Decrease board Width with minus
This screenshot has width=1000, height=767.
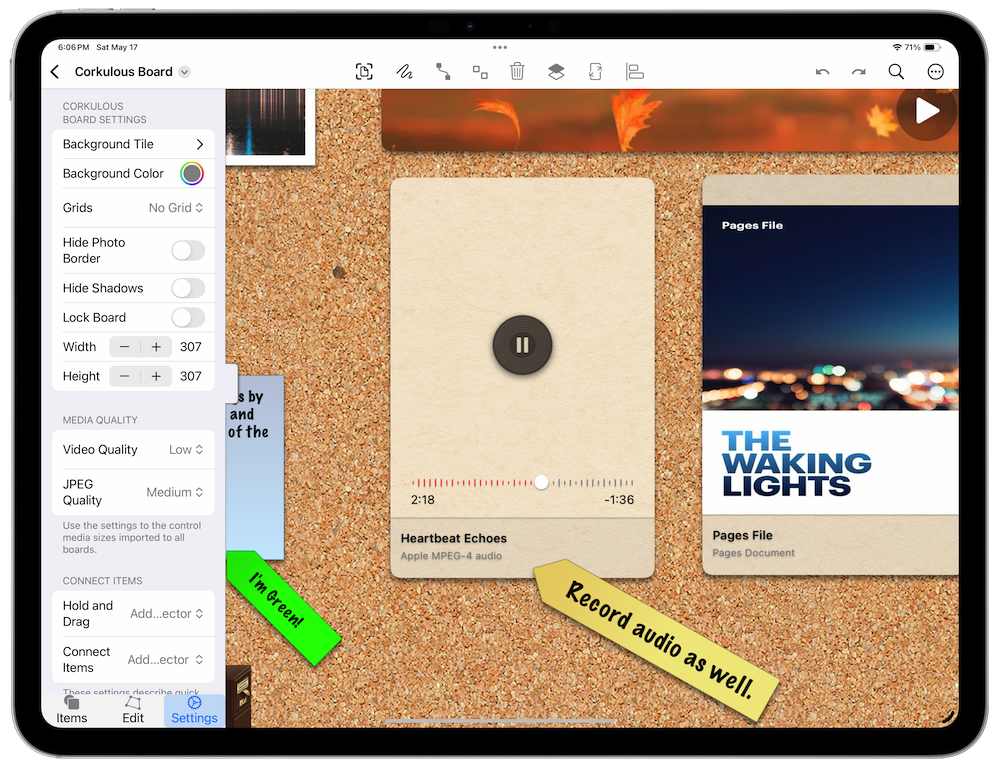[125, 347]
